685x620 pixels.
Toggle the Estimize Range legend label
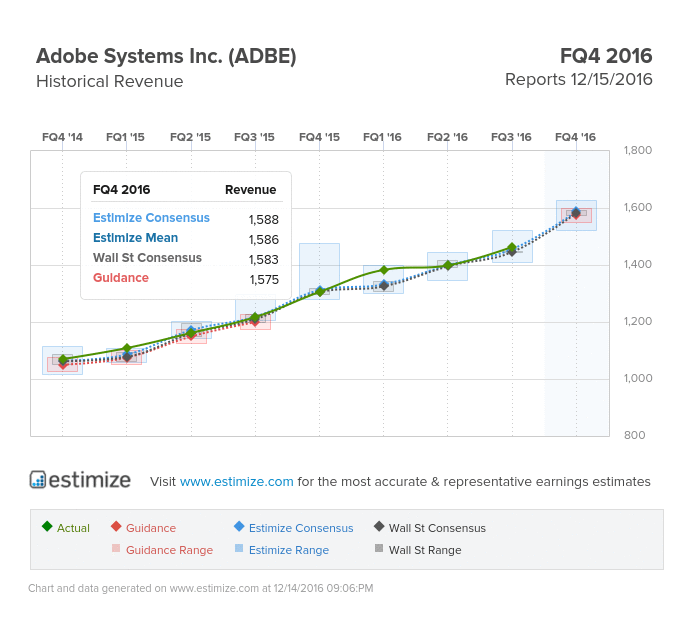289,550
